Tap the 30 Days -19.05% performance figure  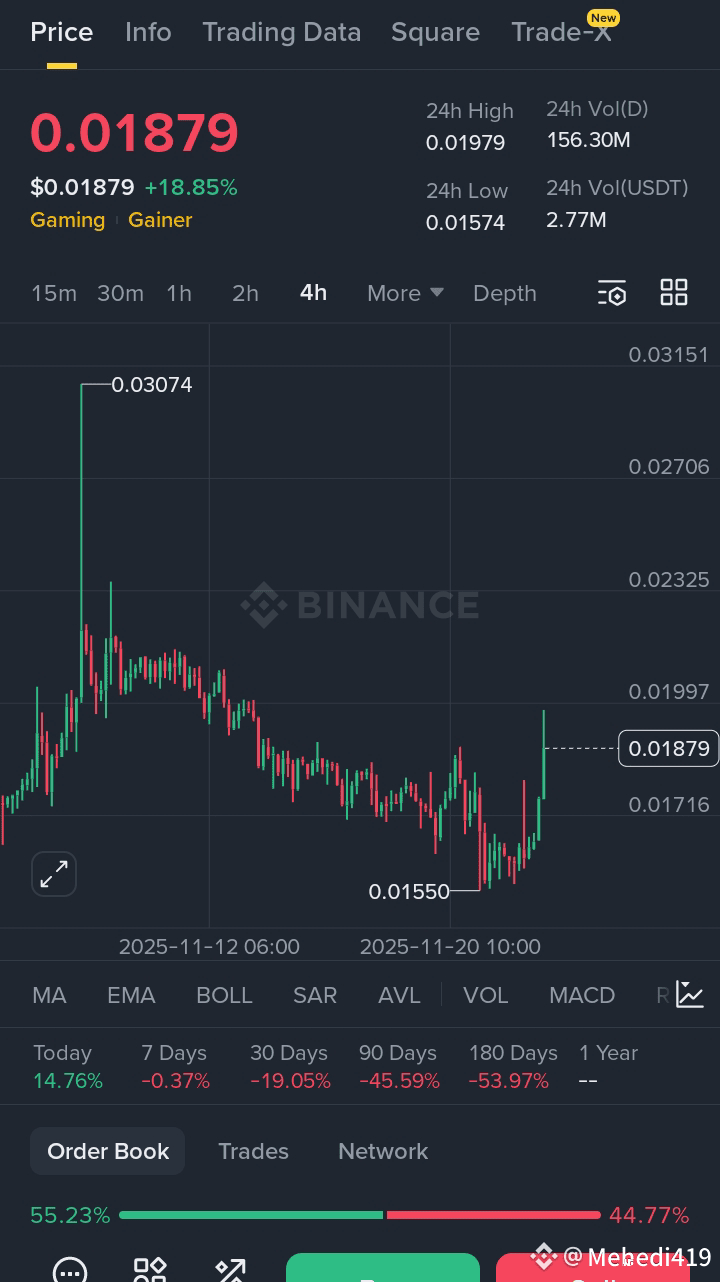pos(290,1081)
